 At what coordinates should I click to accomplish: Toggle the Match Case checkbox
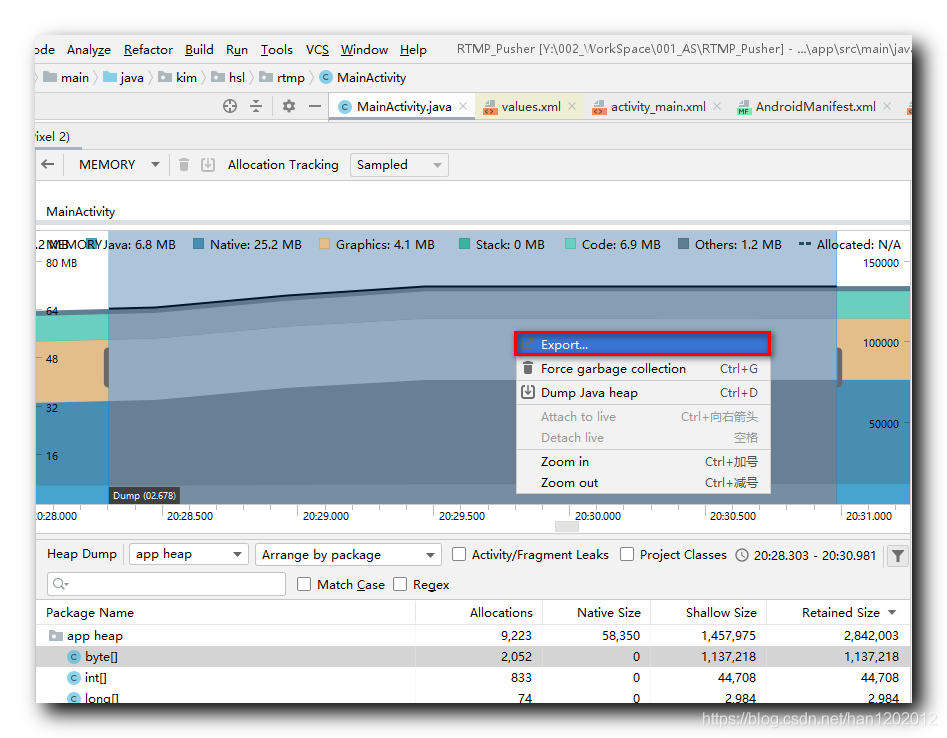(x=304, y=585)
